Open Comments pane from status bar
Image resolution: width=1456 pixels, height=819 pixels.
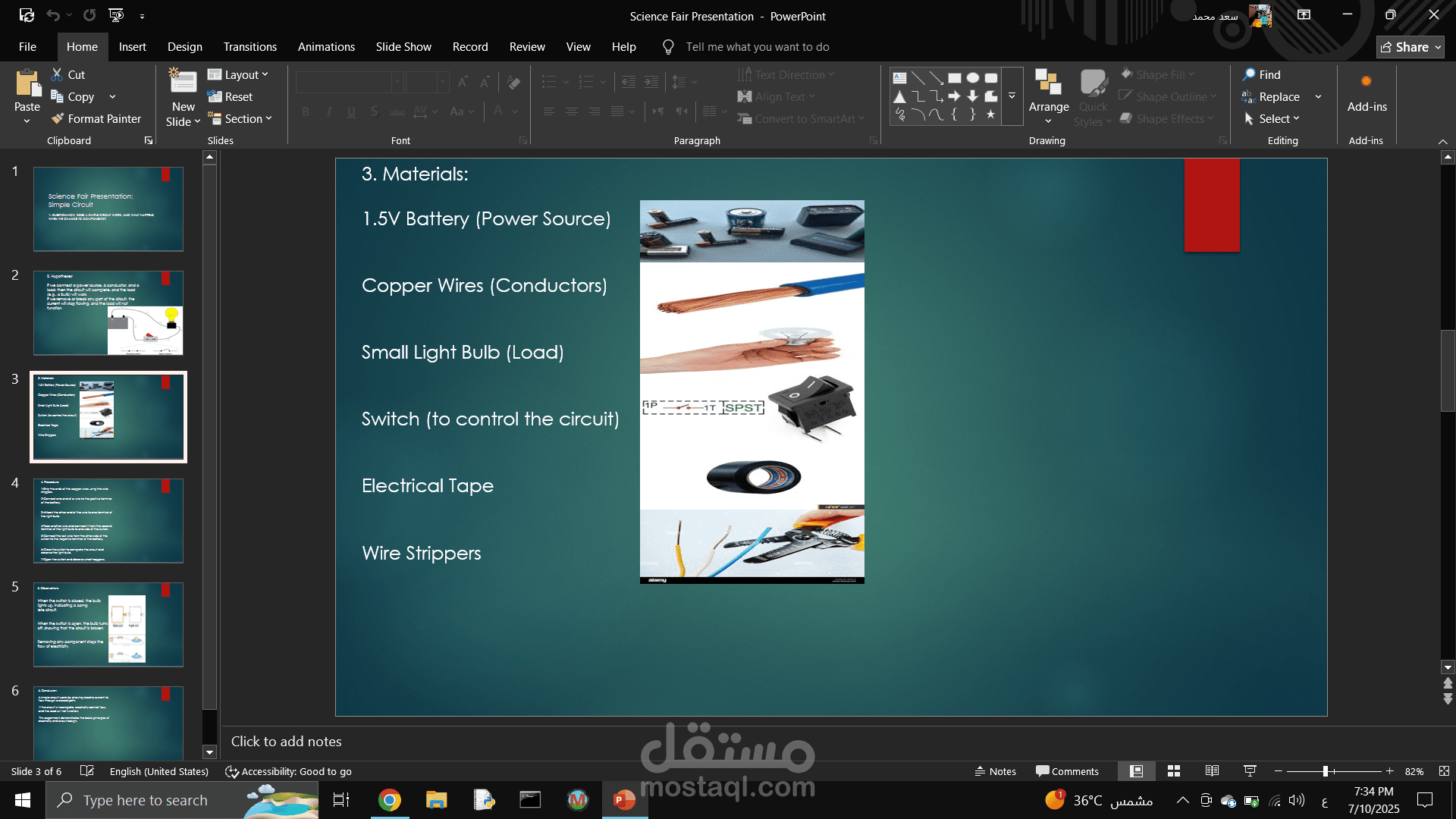coord(1067,771)
